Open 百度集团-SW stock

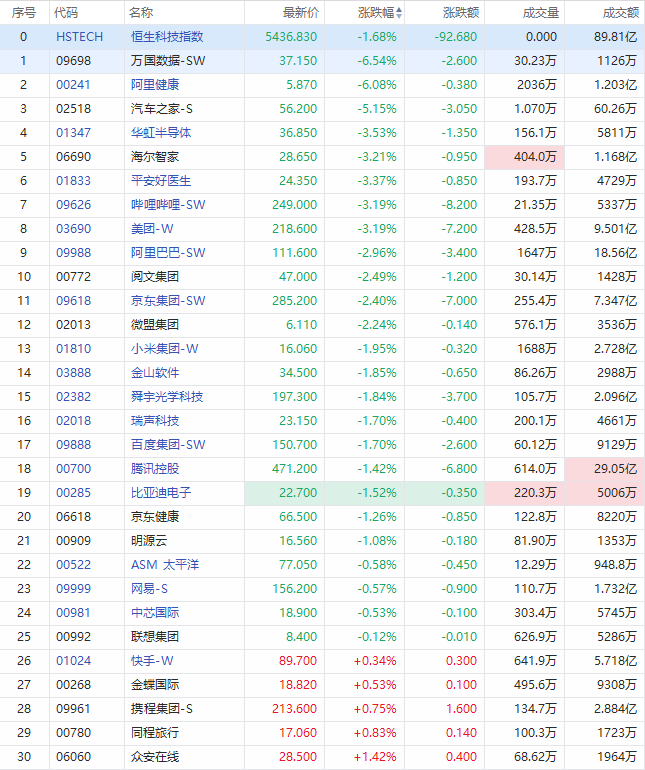point(168,445)
